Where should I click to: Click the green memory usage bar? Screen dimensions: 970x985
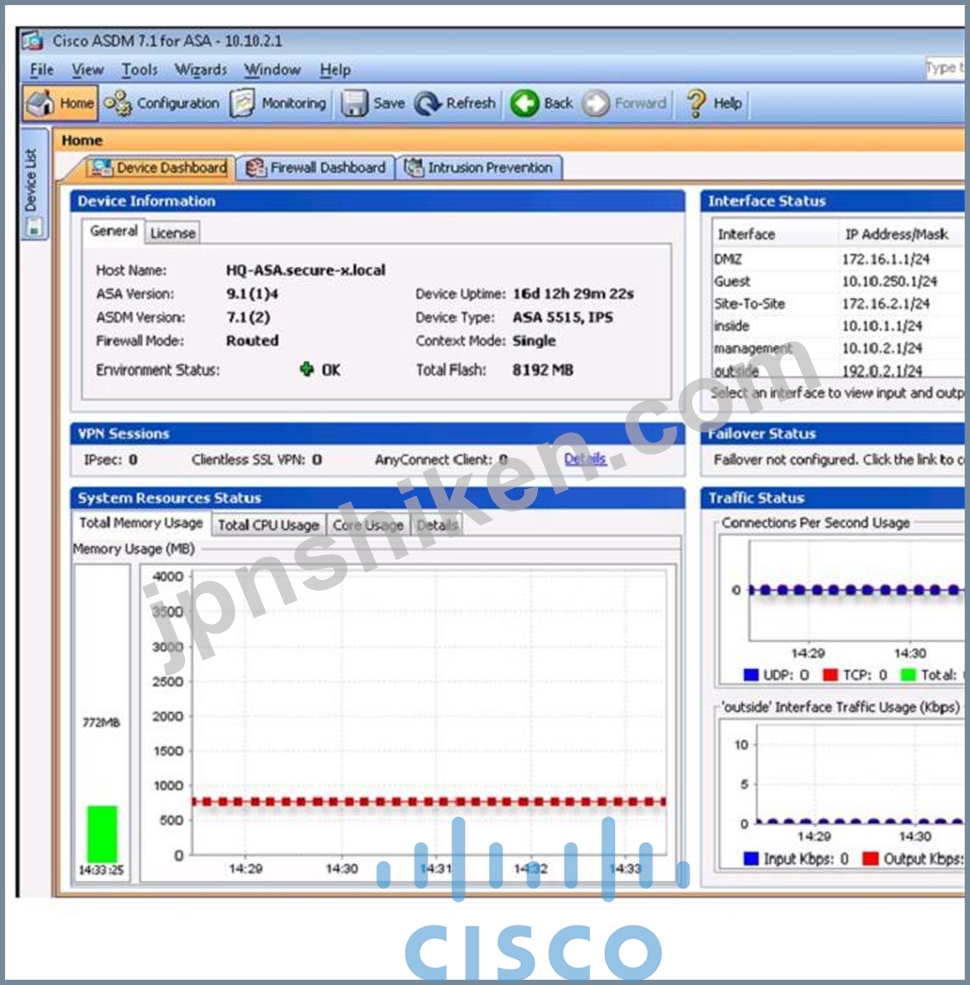102,834
